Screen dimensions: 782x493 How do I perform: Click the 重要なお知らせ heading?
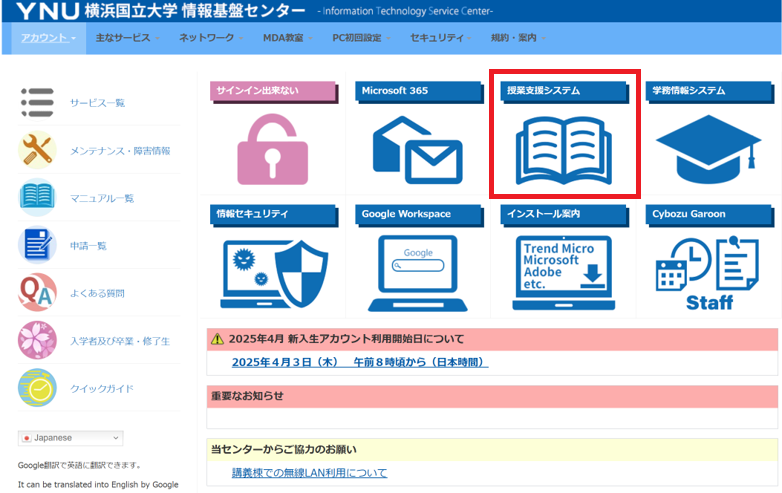[x=247, y=396]
